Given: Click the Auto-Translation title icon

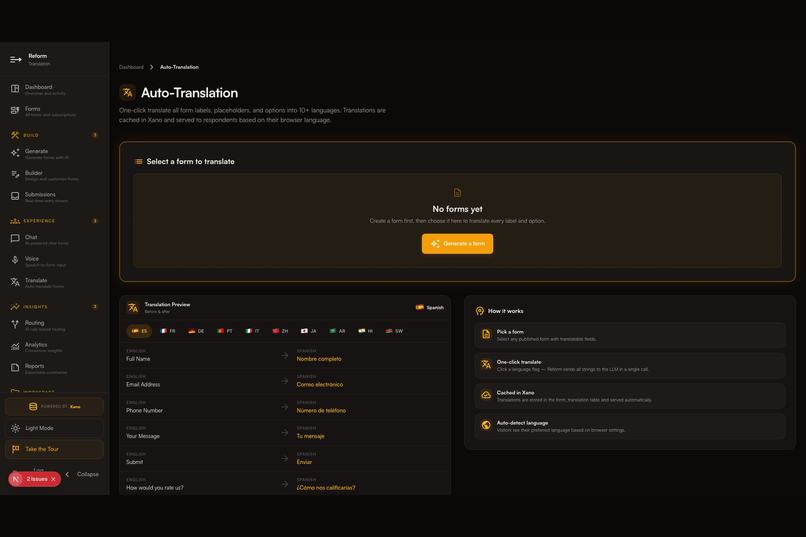Looking at the screenshot, I should (x=127, y=92).
